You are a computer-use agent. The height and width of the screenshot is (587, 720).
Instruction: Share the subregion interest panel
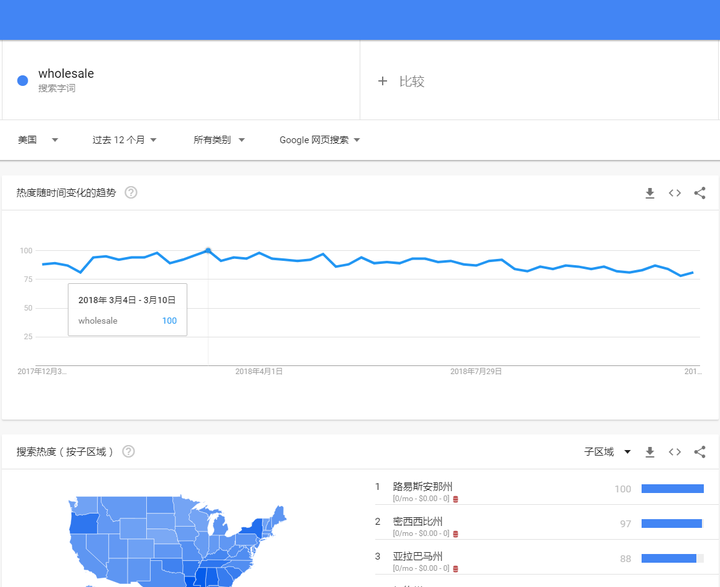pyautogui.click(x=700, y=452)
